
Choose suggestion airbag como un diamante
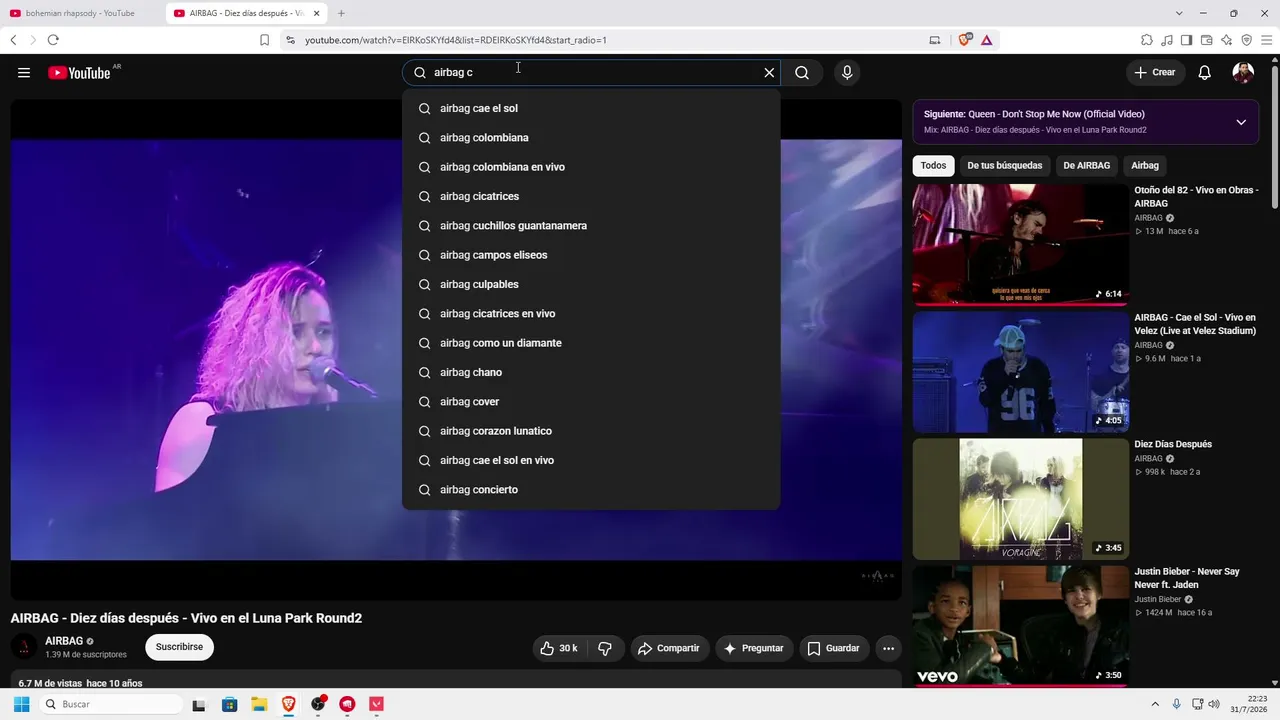(x=591, y=343)
